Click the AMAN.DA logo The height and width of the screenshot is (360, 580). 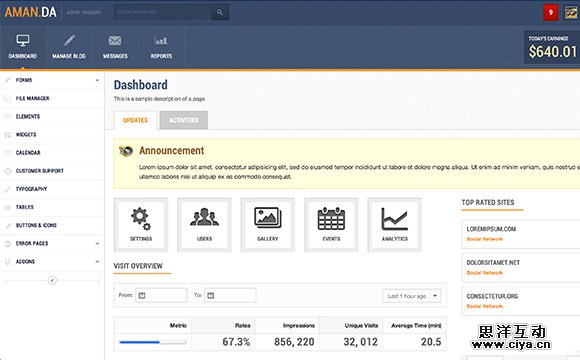pos(31,12)
